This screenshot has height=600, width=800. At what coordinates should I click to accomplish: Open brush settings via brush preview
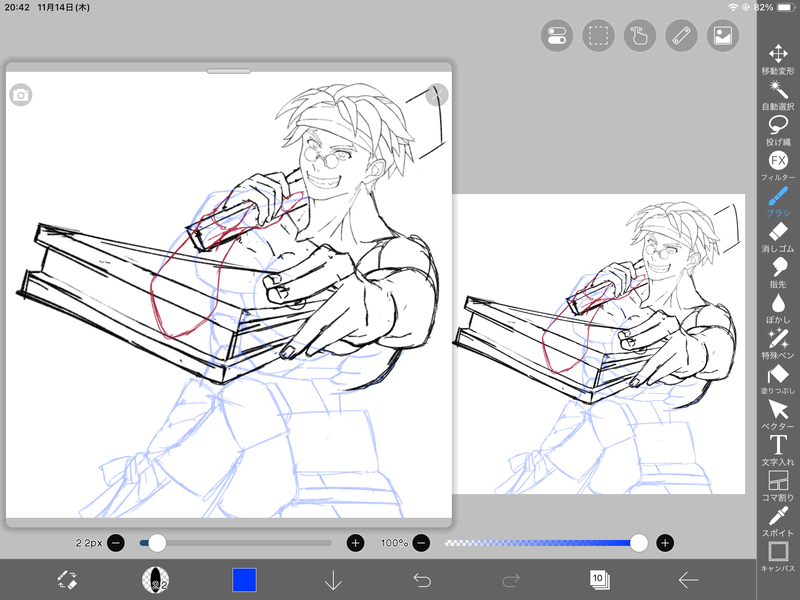coord(155,580)
